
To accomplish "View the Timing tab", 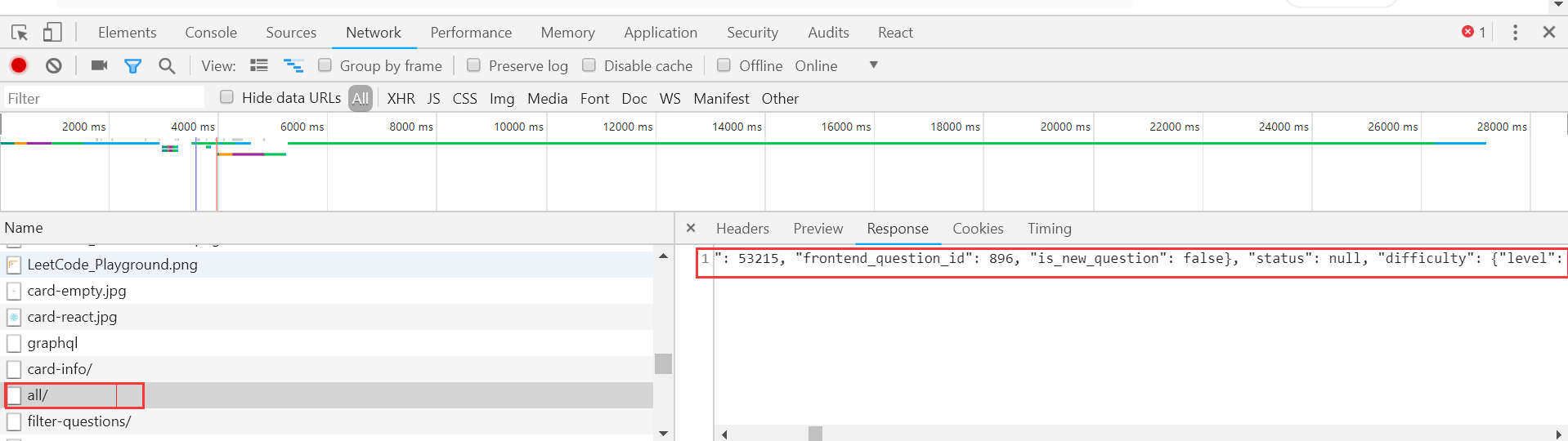I will (x=1049, y=229).
